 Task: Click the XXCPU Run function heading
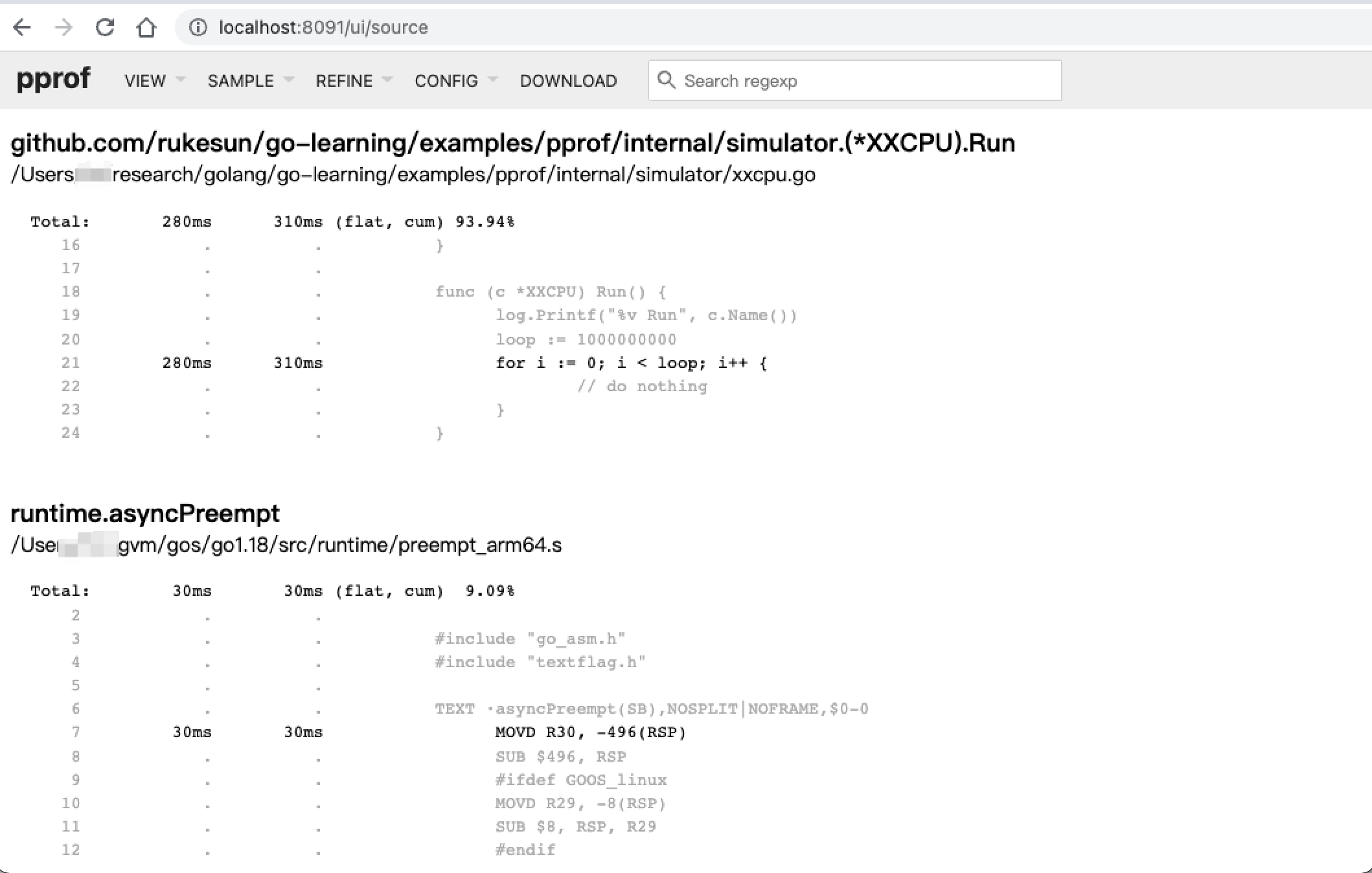(x=512, y=142)
